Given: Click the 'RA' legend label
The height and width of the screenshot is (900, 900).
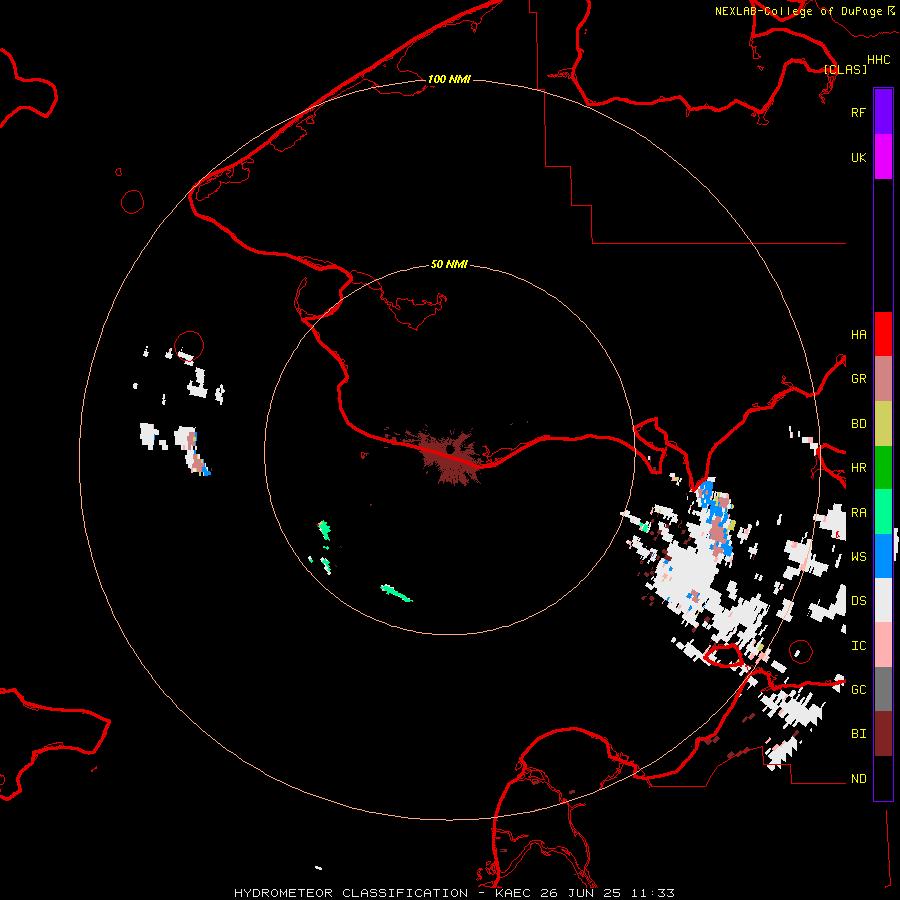Looking at the screenshot, I should click(x=858, y=513).
